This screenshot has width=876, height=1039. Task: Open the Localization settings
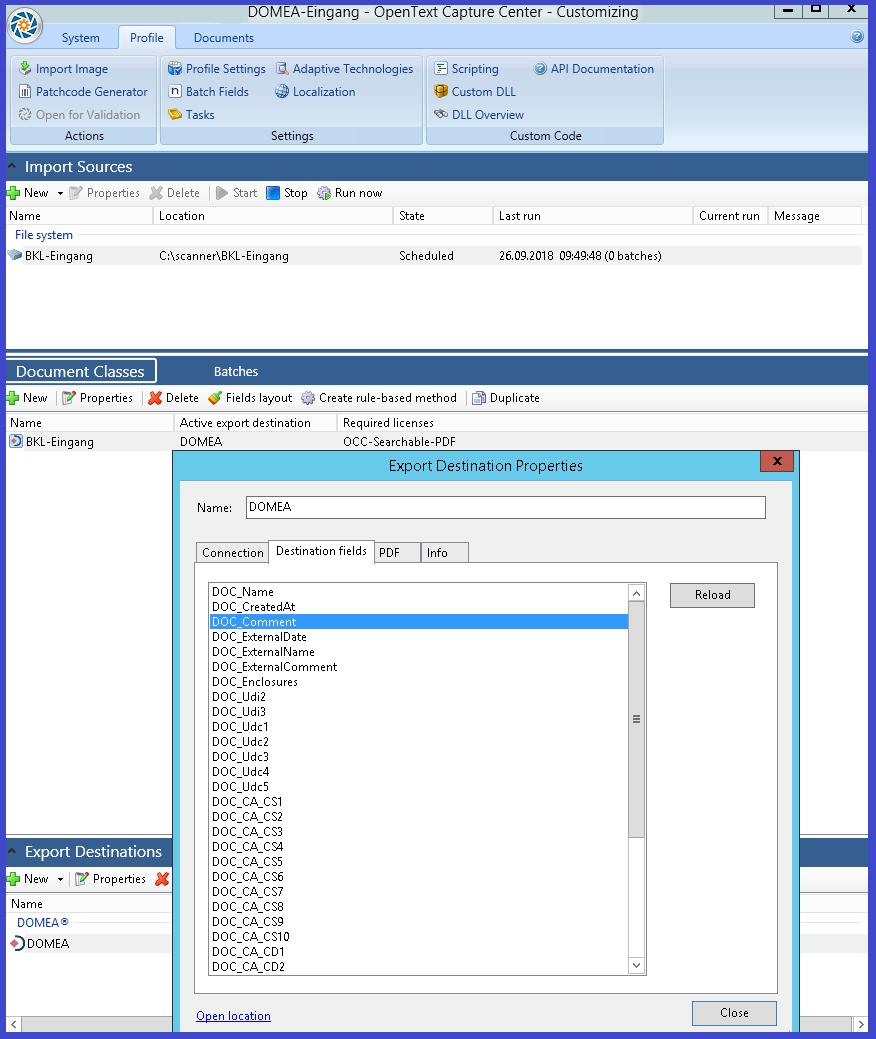315,92
